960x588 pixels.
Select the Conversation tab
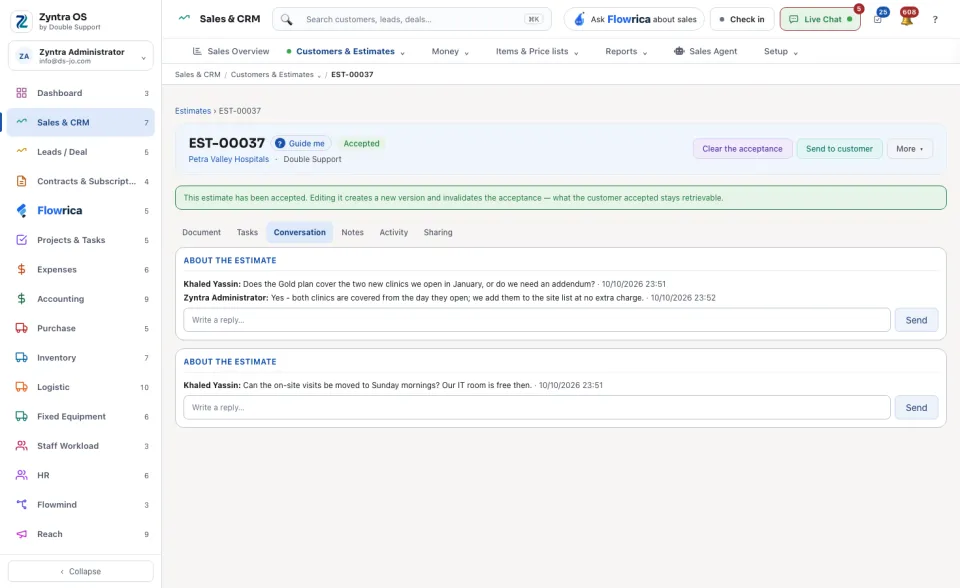299,232
